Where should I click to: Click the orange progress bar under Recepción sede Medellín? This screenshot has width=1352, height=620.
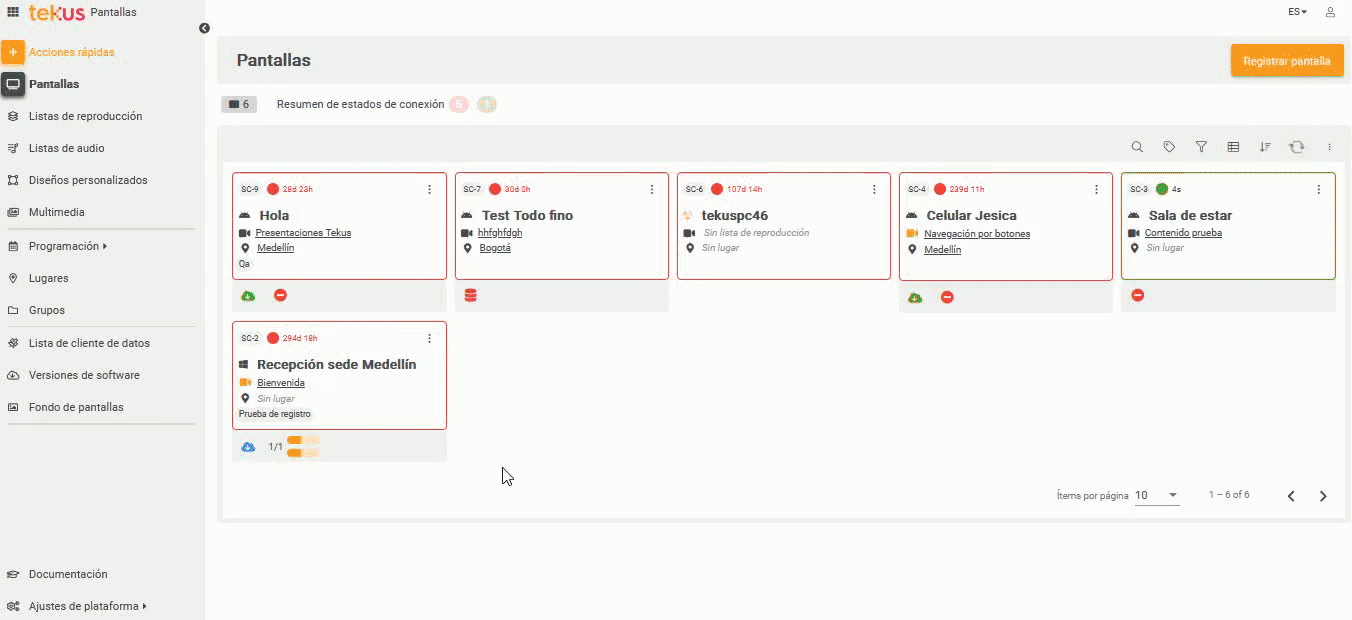pyautogui.click(x=302, y=446)
